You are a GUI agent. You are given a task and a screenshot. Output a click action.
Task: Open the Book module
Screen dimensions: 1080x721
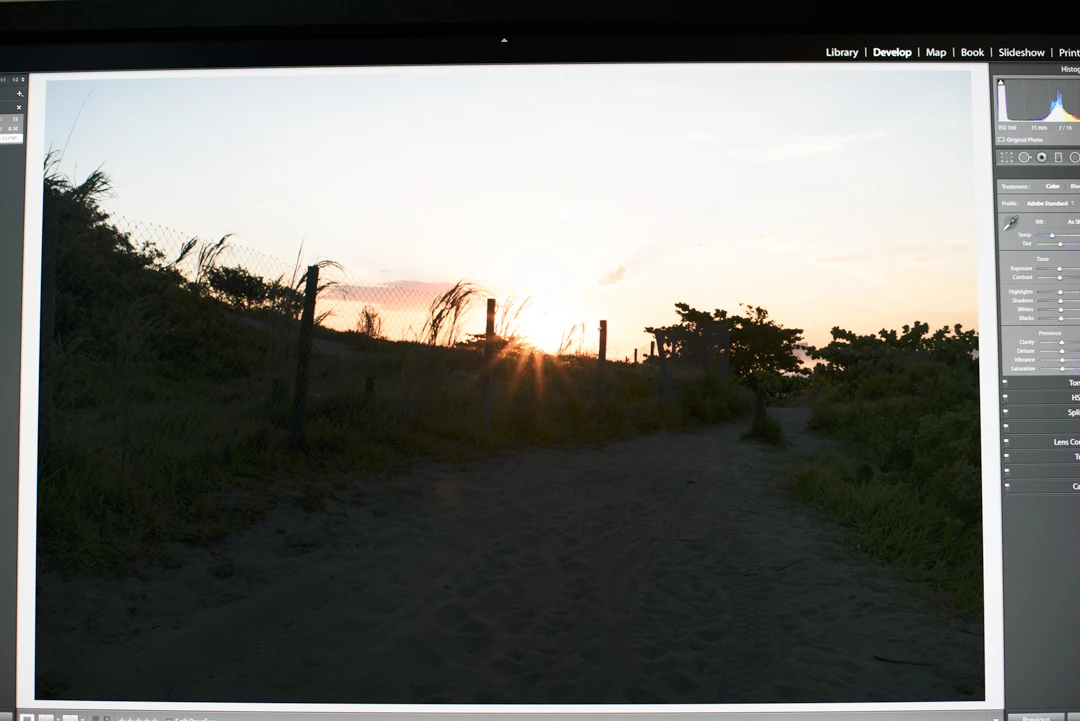click(x=972, y=52)
